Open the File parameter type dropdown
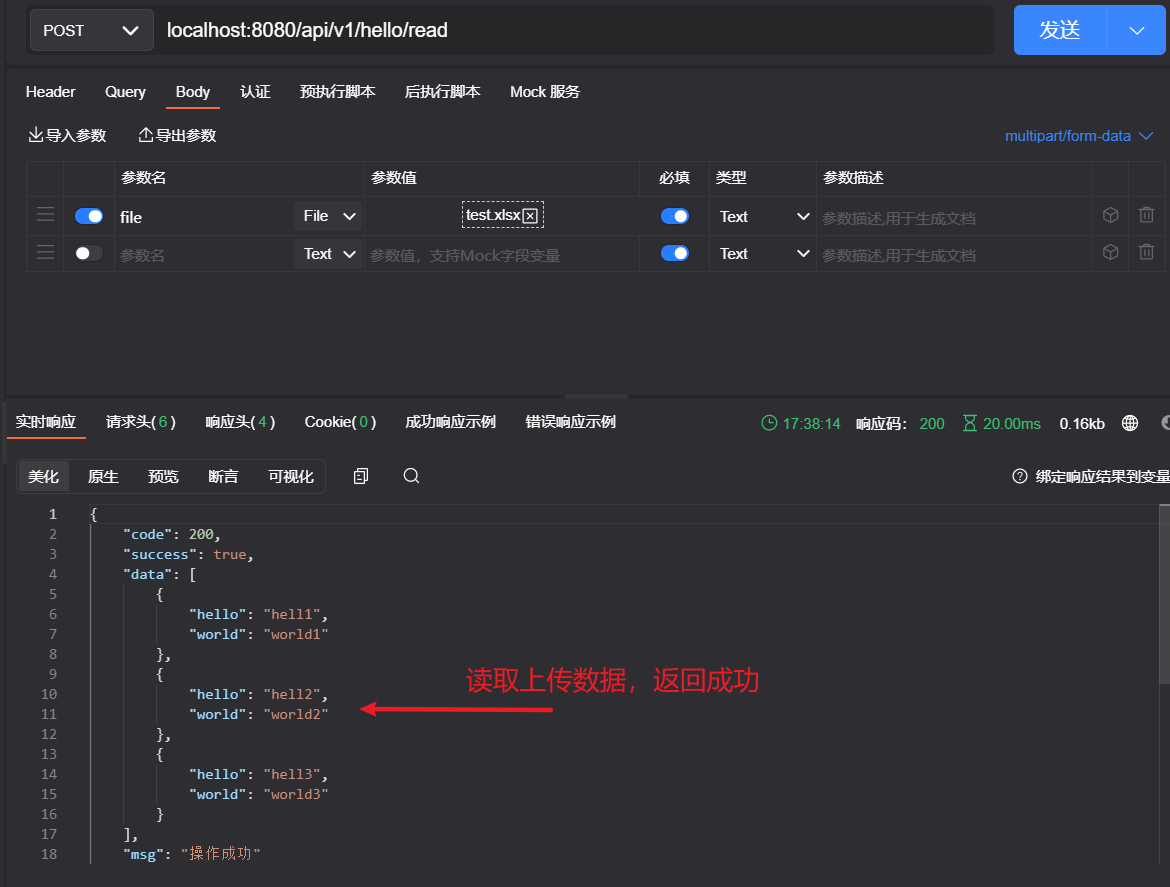The height and width of the screenshot is (887, 1170). click(x=328, y=216)
